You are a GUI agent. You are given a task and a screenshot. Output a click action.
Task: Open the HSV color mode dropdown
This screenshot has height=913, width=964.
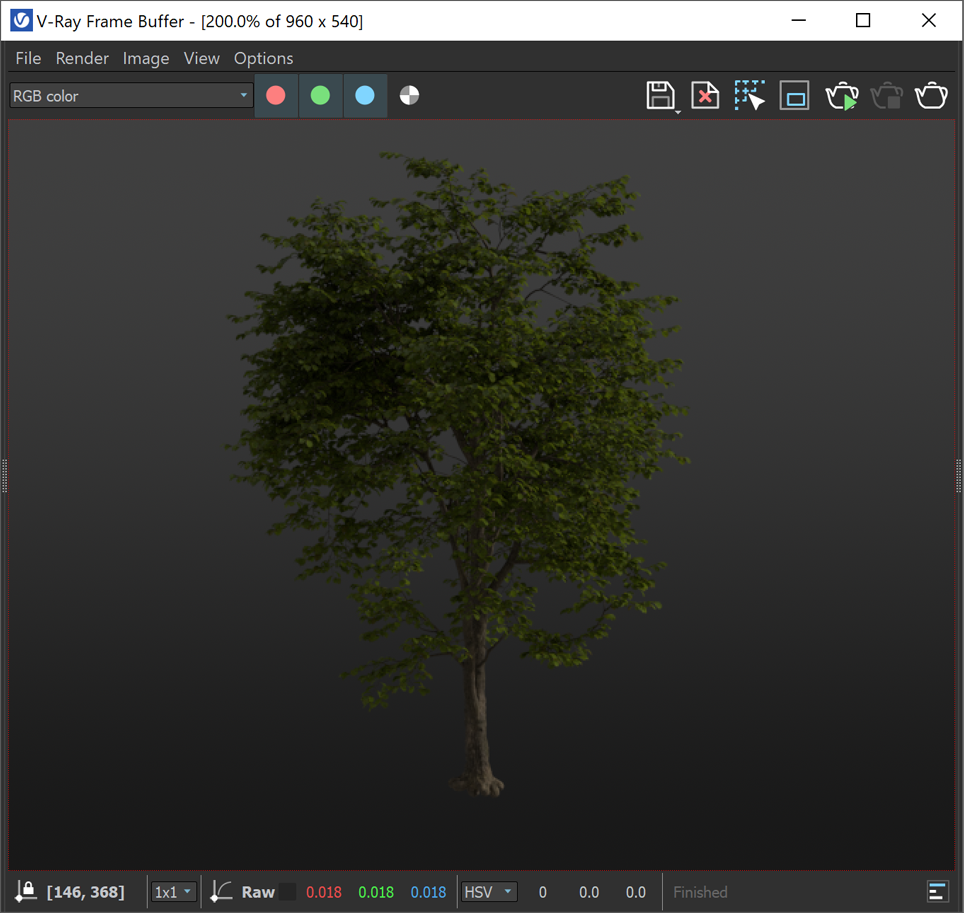(489, 891)
